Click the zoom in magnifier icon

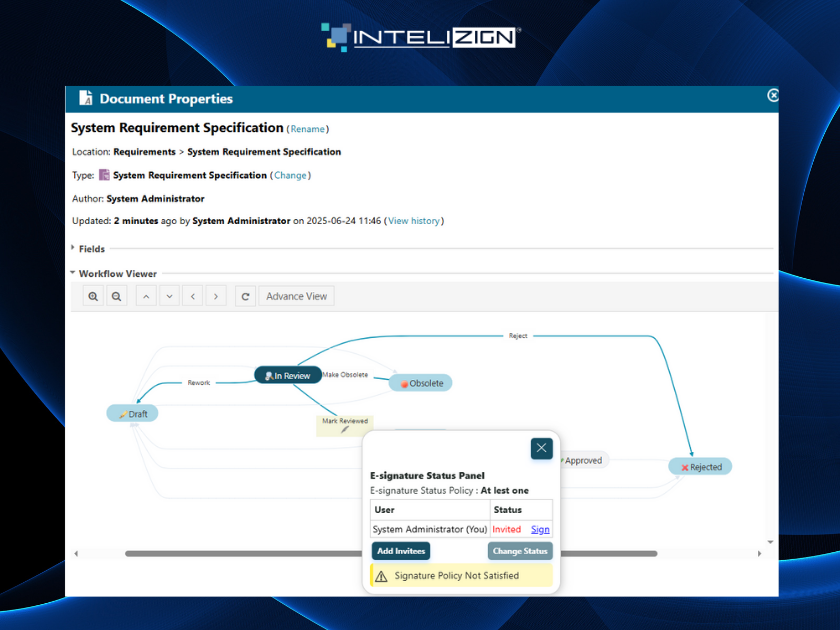93,296
